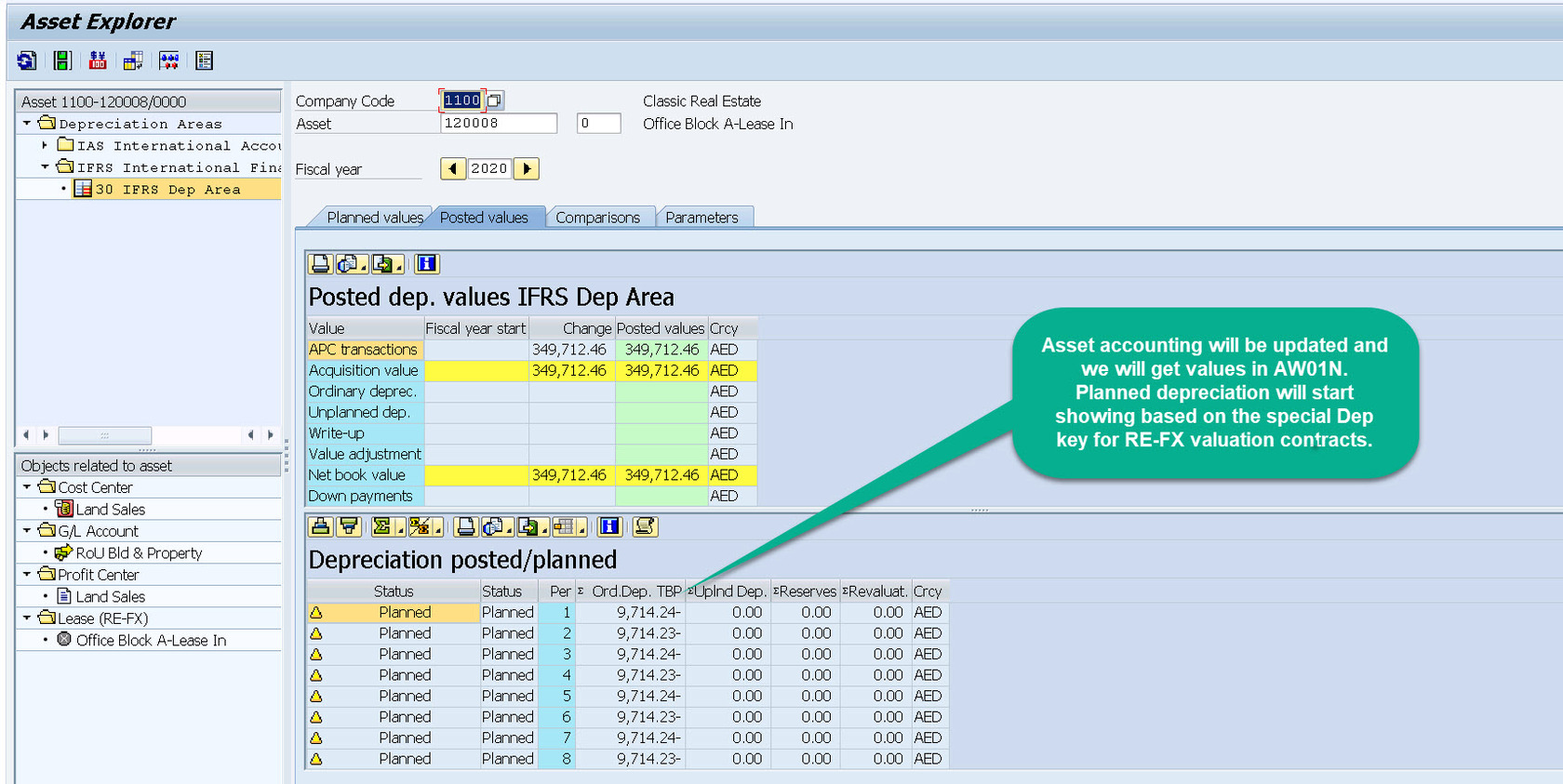Click the scroll/log icon in depreciation toolbar
The height and width of the screenshot is (784, 1563).
645,527
